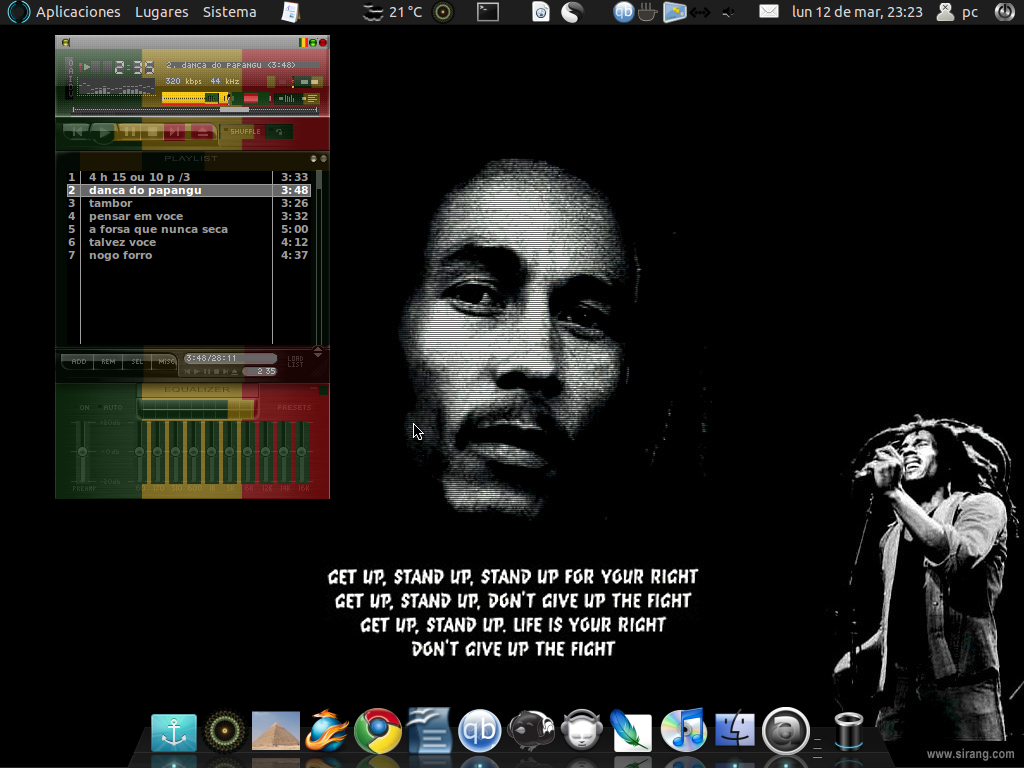Open the iTunes-style music note dock icon

click(x=683, y=730)
